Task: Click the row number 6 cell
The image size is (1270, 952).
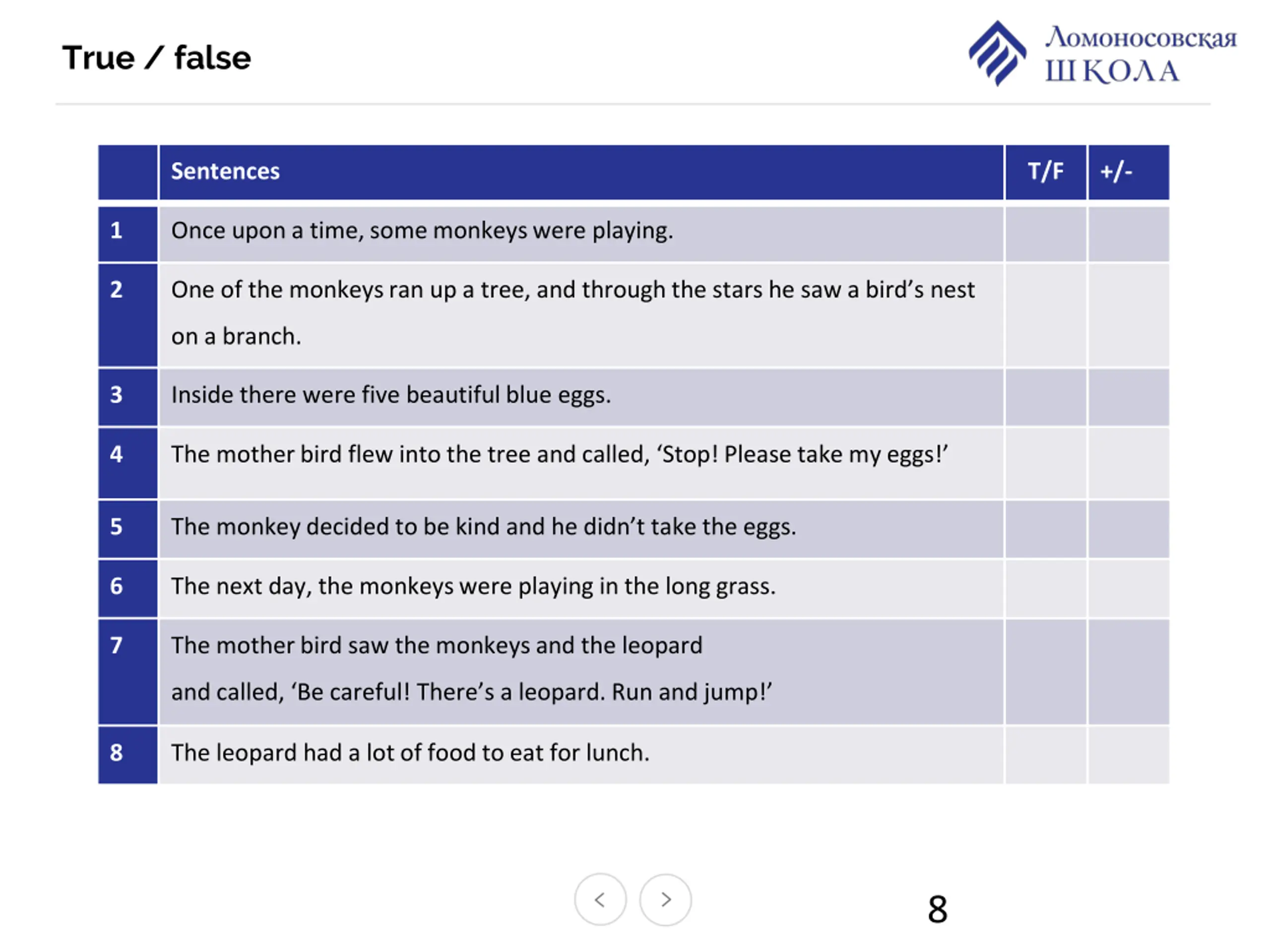Action: point(127,588)
